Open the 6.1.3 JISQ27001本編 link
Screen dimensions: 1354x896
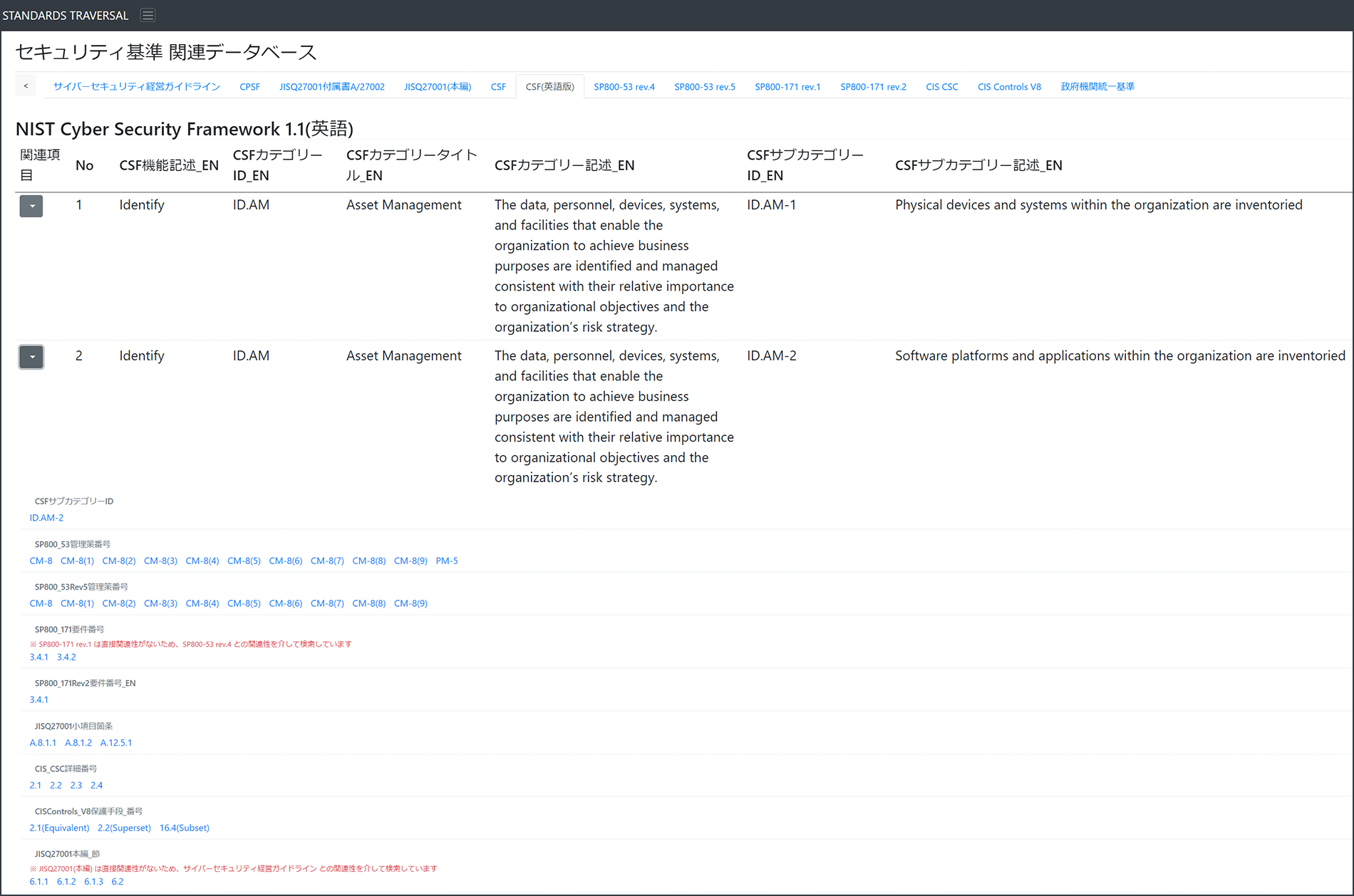click(x=93, y=882)
